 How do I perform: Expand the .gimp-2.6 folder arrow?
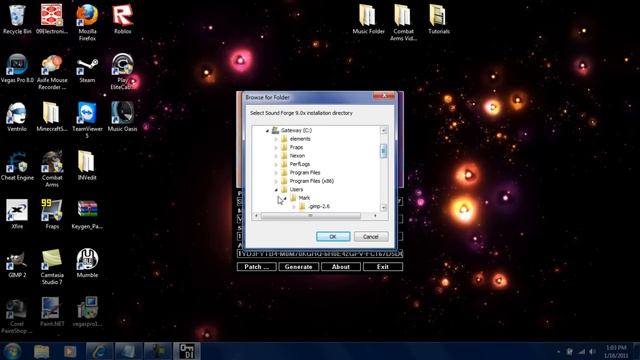click(294, 207)
